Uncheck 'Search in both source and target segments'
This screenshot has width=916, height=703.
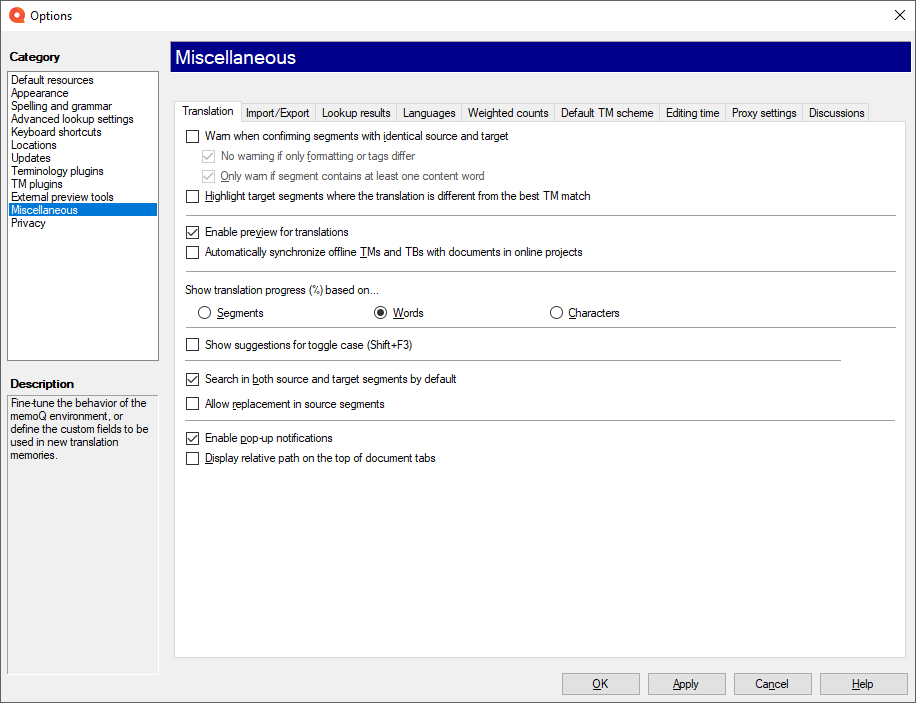[x=190, y=379]
